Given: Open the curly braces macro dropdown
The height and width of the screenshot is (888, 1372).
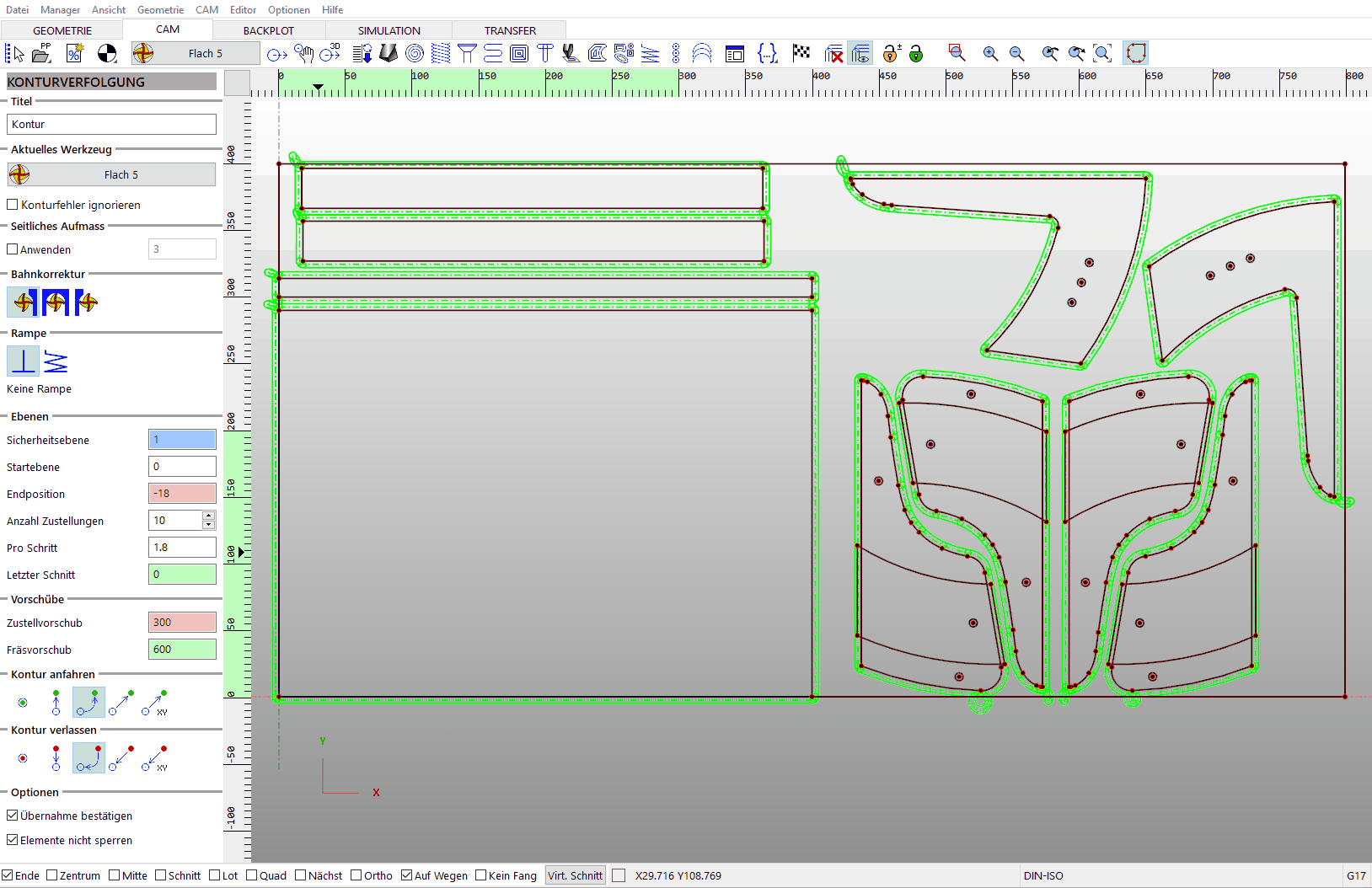Looking at the screenshot, I should coord(767,53).
